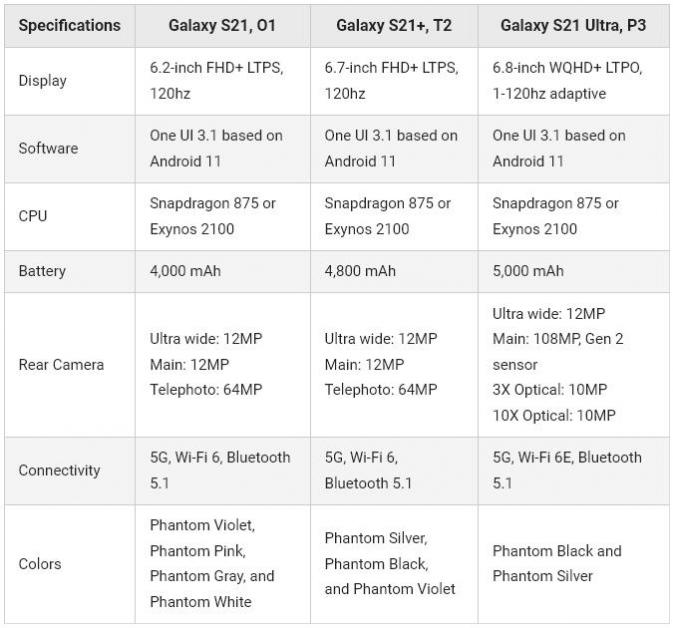Select the Galaxy S21, O1 header

pos(222,26)
